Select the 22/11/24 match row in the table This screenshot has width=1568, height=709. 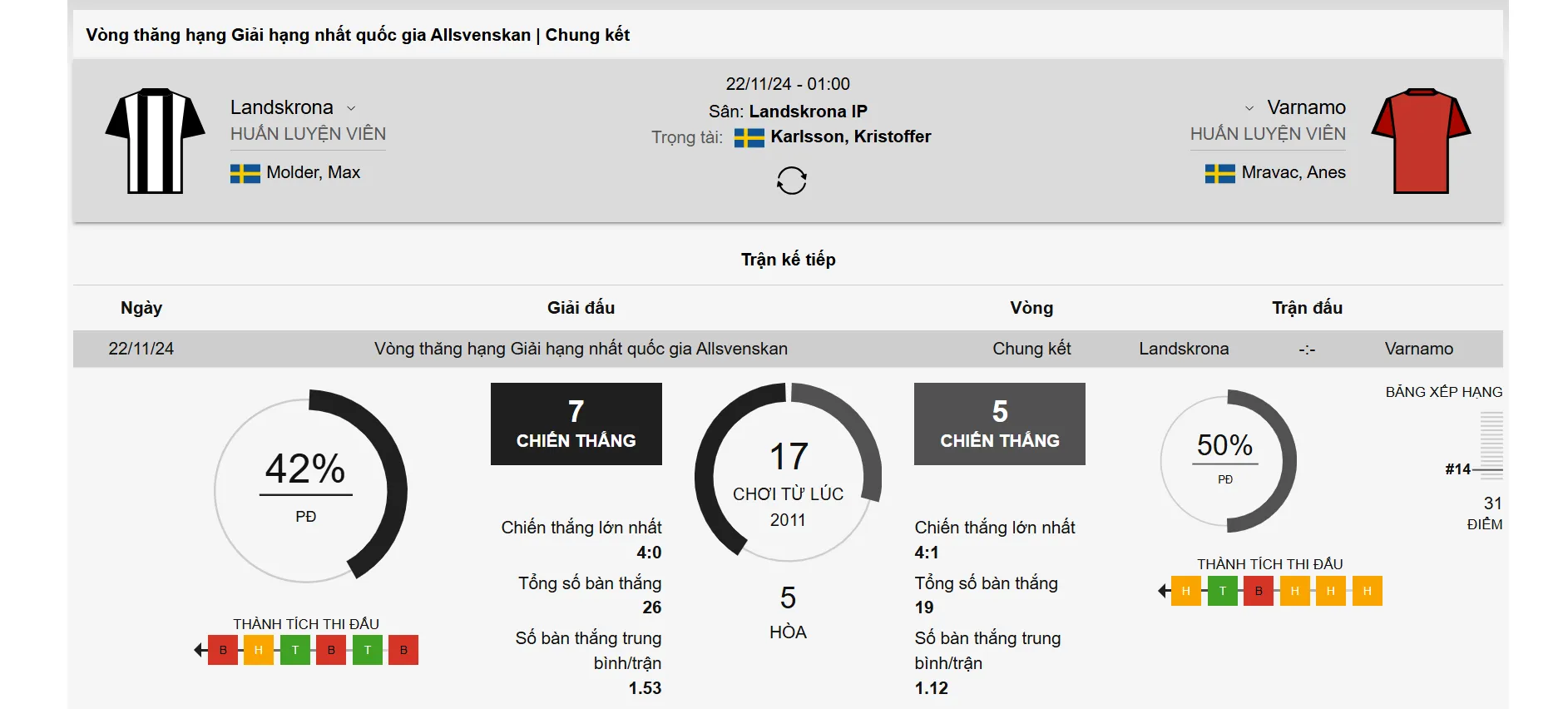click(x=143, y=349)
